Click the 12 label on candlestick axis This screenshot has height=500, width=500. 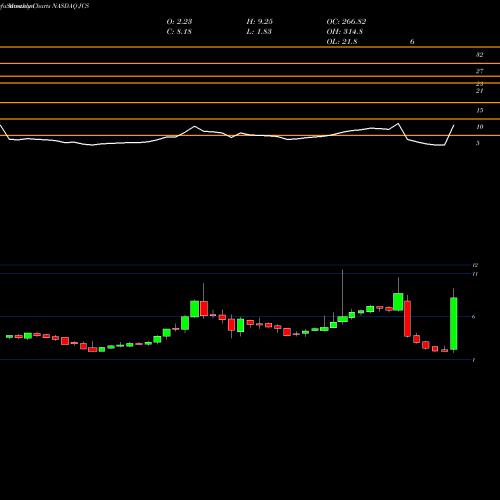pyautogui.click(x=475, y=265)
